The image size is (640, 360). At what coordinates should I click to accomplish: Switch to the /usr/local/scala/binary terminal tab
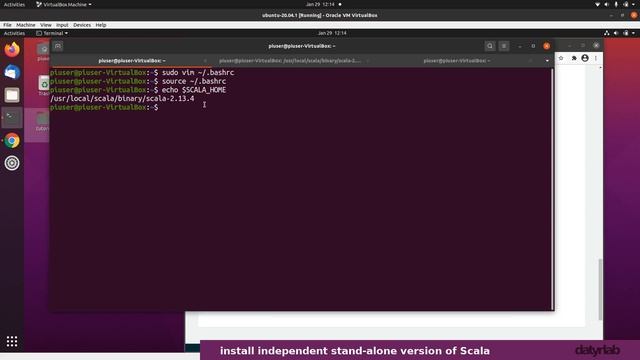[x=290, y=61]
